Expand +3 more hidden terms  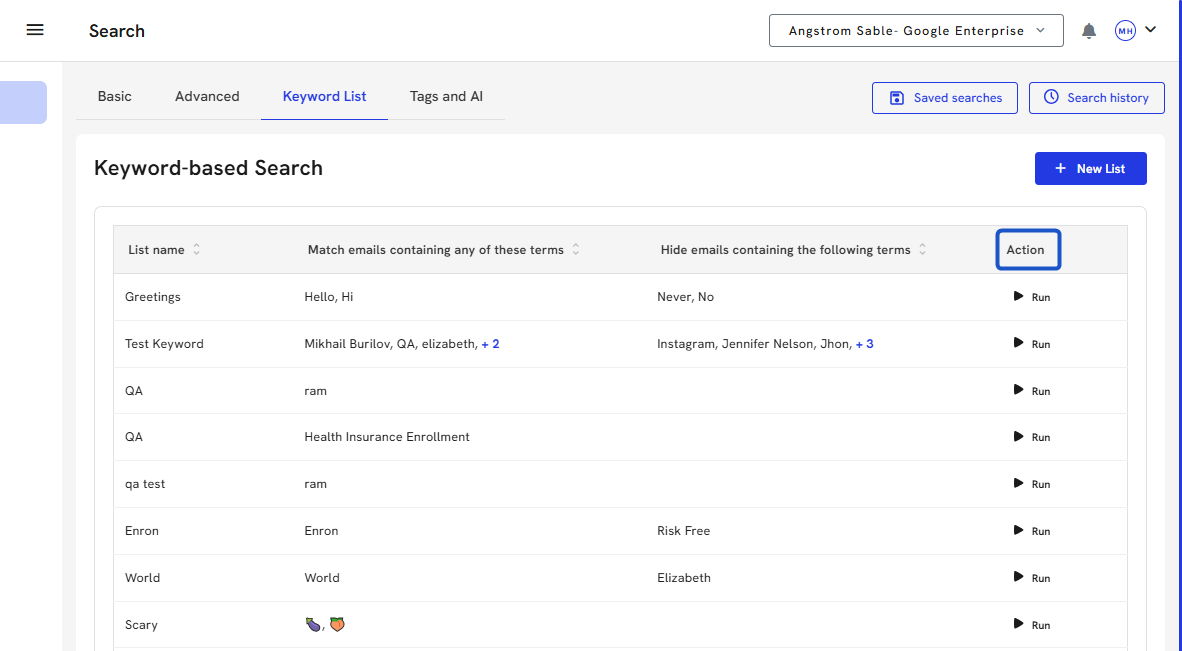pos(864,344)
